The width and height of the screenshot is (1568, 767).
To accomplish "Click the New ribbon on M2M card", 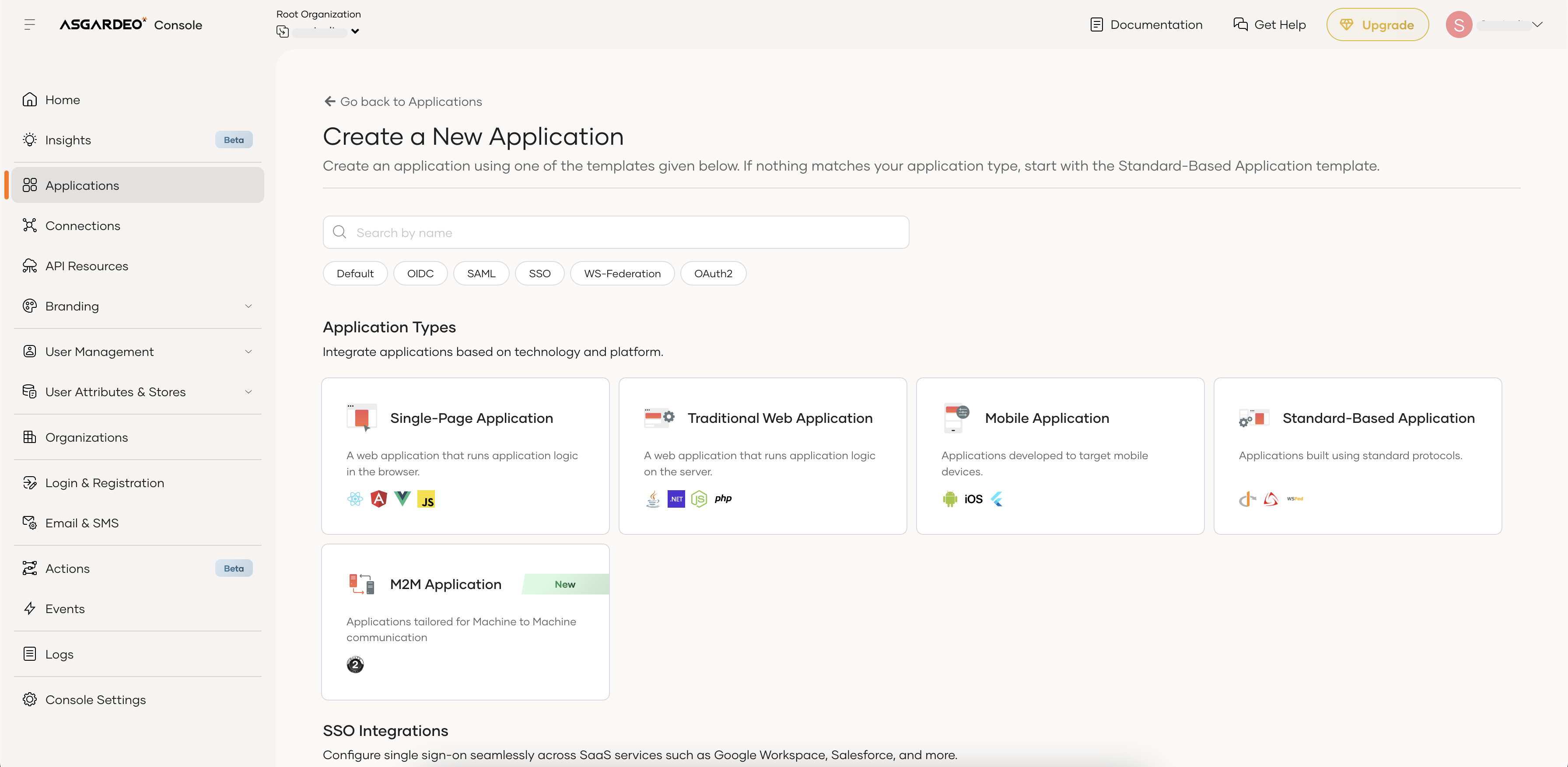I will coord(565,585).
